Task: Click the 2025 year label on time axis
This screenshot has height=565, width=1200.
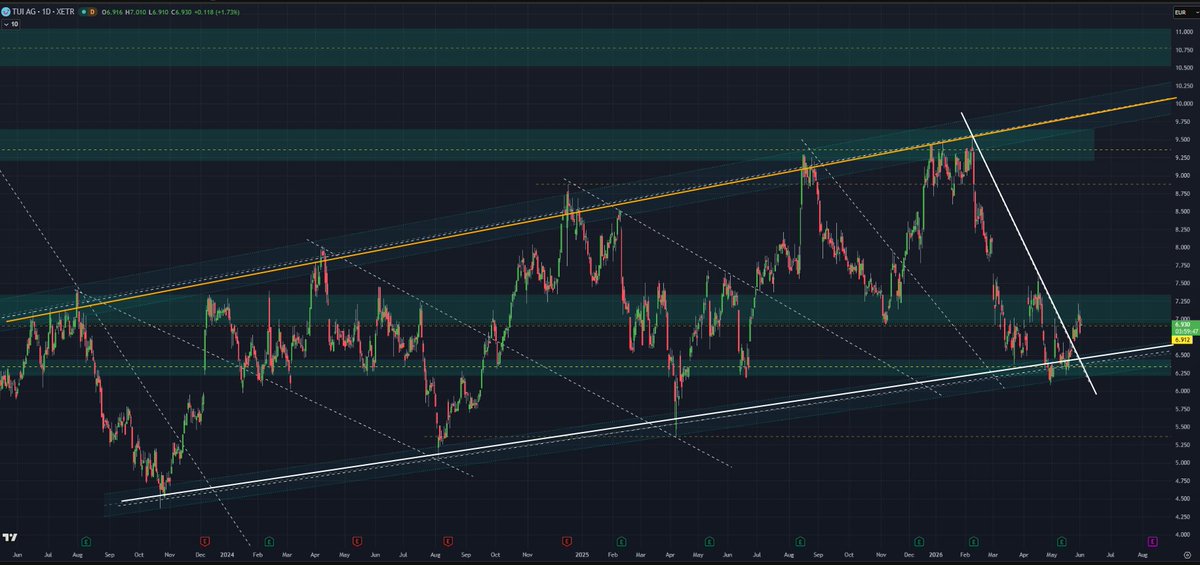Action: [x=582, y=553]
